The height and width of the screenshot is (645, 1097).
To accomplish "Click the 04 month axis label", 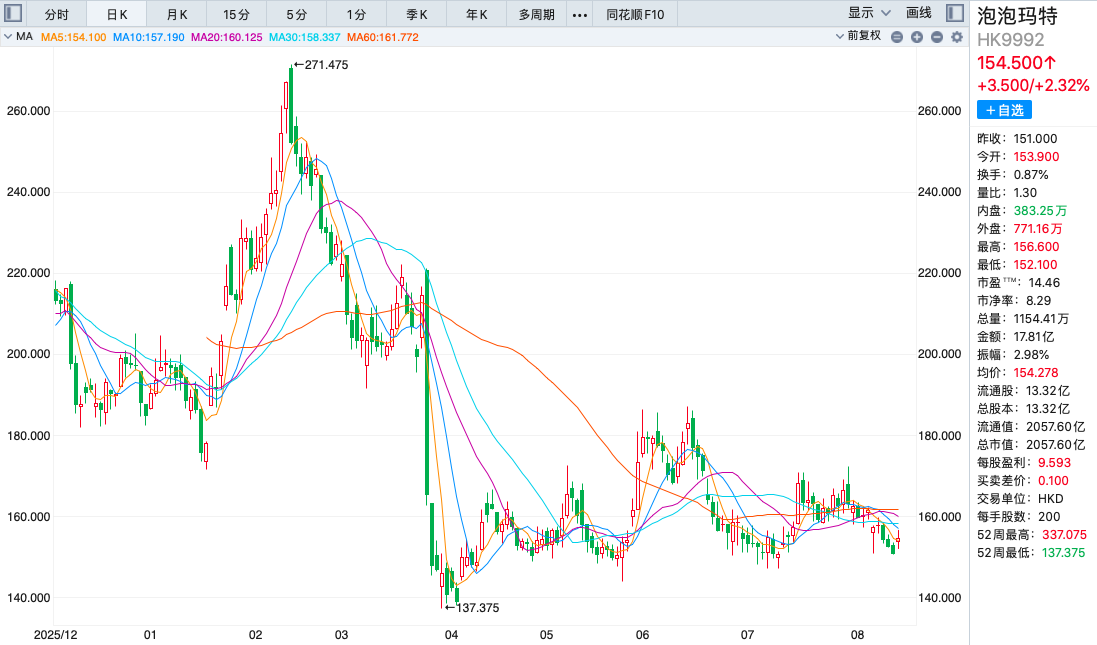I will pyautogui.click(x=451, y=635).
